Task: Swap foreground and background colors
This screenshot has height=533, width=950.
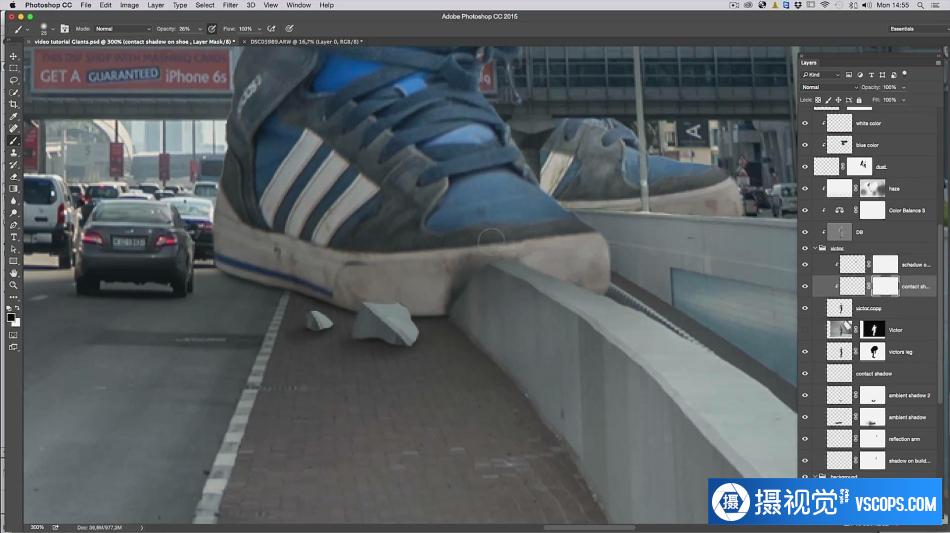Action: pos(17,308)
